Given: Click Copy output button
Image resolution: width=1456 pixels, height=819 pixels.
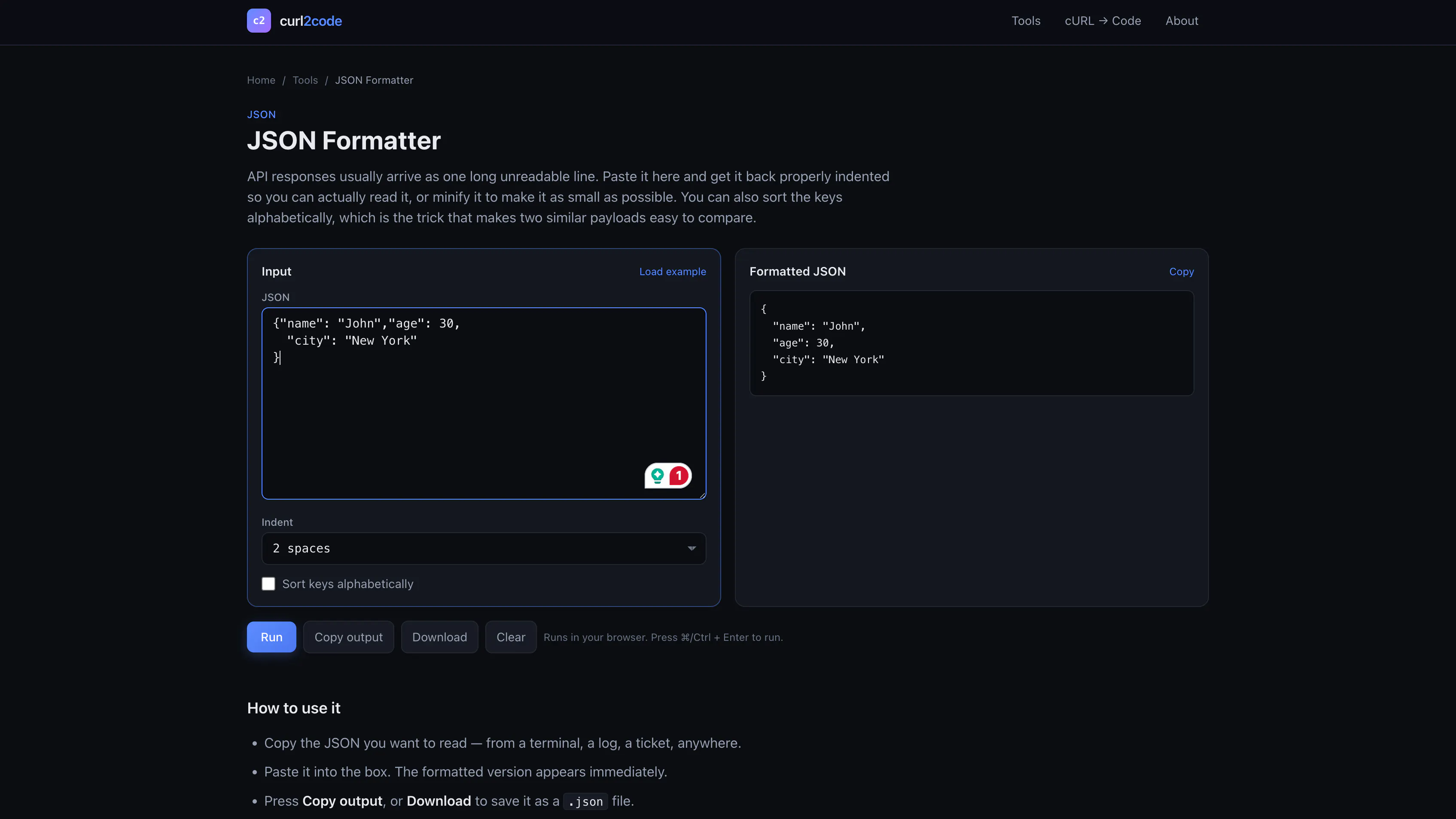Looking at the screenshot, I should (x=349, y=637).
